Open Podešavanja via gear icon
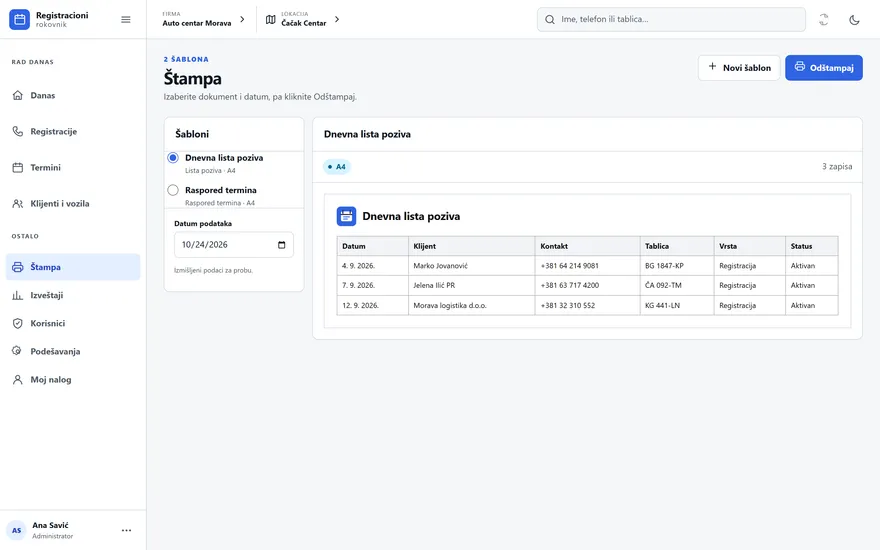880x550 pixels. click(x=18, y=351)
